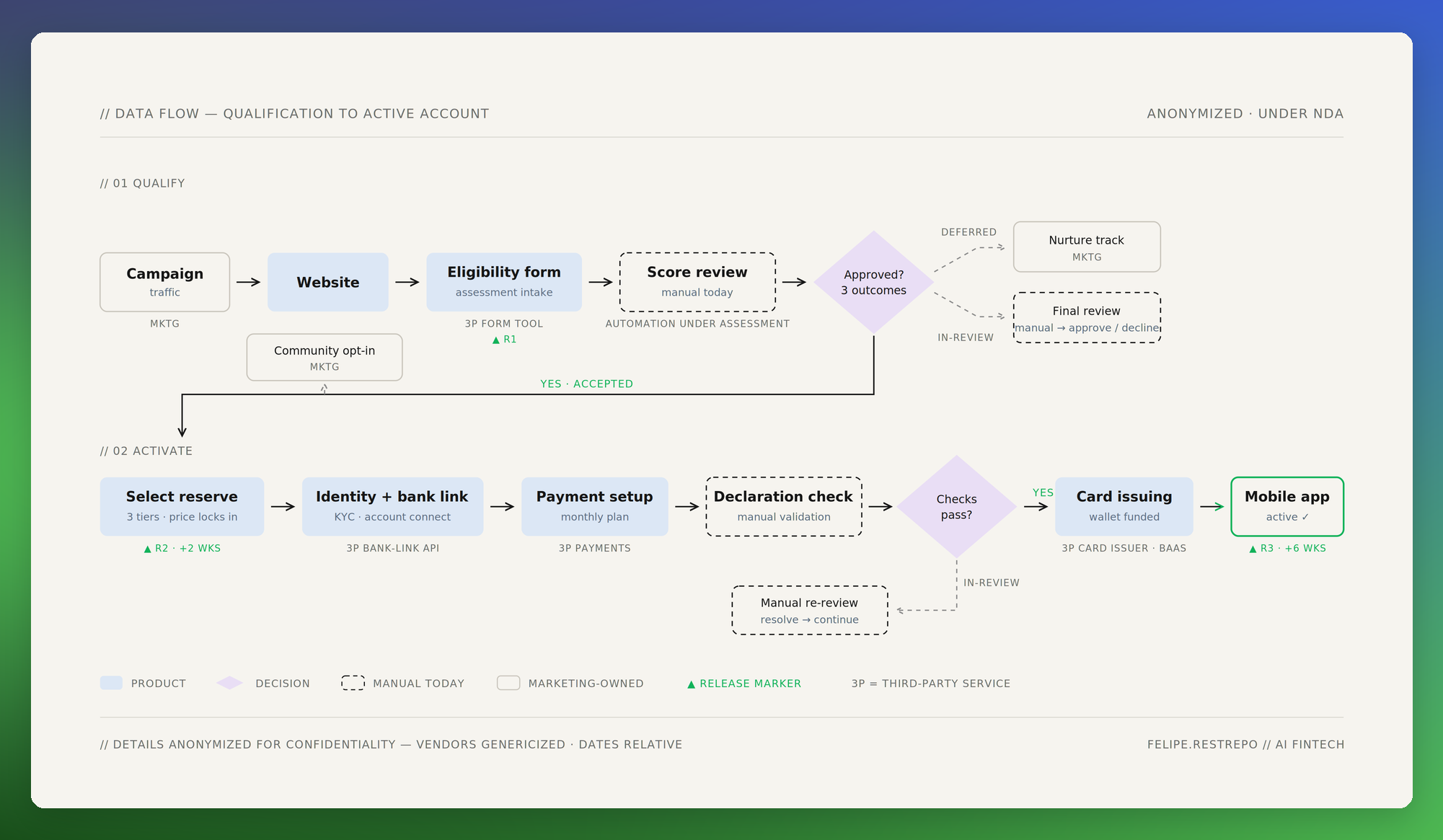
Task: Click the 3P CARD ISSUER · BAAS caption
Action: 1124,548
